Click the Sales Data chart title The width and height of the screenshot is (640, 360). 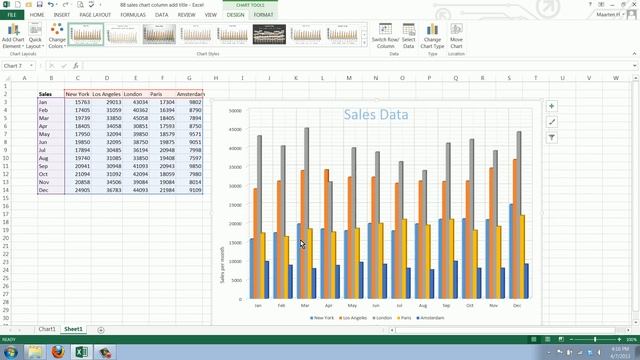[x=376, y=114]
